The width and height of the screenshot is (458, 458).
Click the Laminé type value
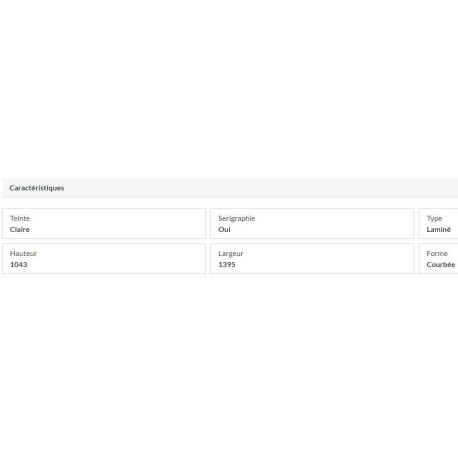click(439, 229)
